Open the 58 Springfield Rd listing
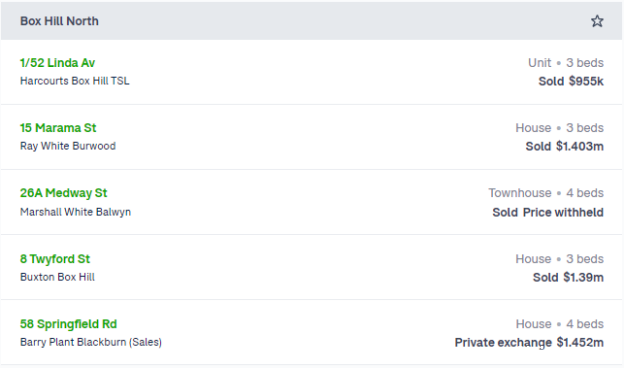 coord(68,324)
